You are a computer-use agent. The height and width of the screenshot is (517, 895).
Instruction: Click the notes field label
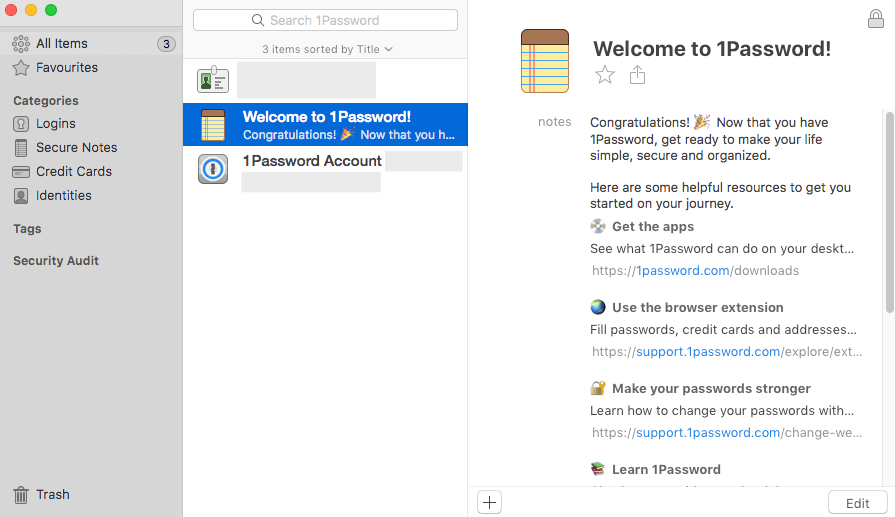tap(554, 122)
